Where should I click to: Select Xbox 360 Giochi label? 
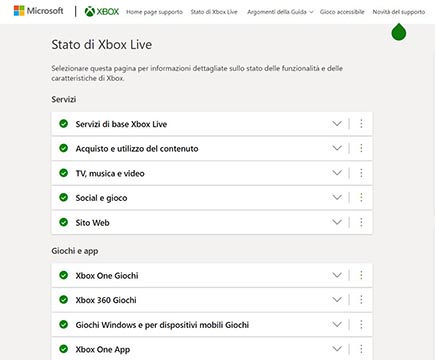click(106, 300)
